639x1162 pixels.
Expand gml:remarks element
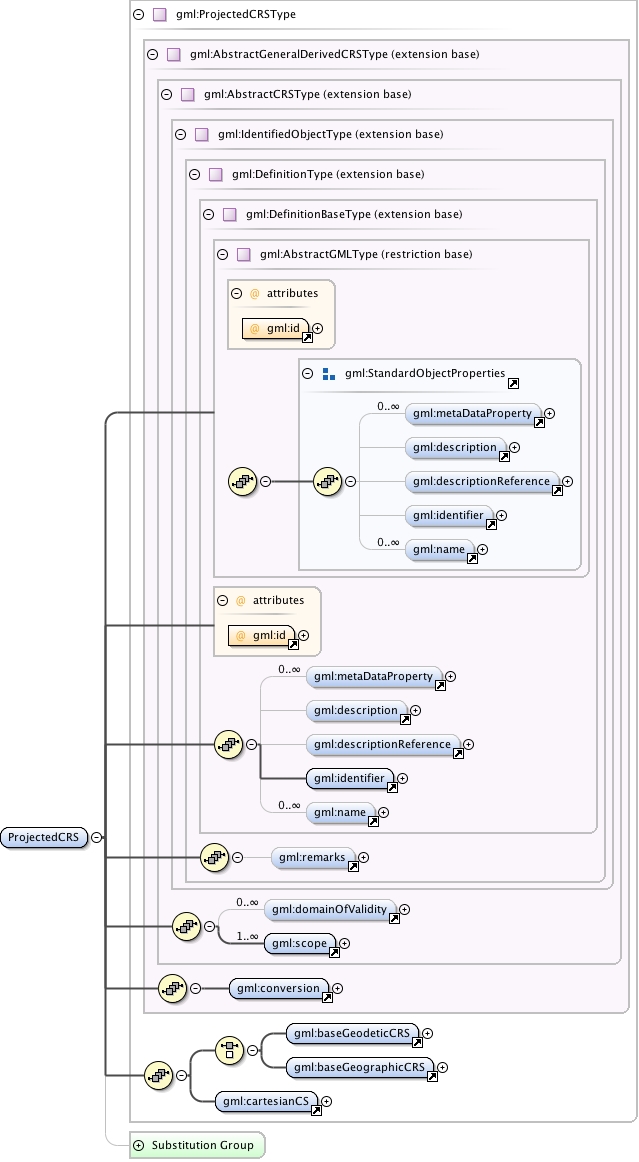tap(363, 857)
